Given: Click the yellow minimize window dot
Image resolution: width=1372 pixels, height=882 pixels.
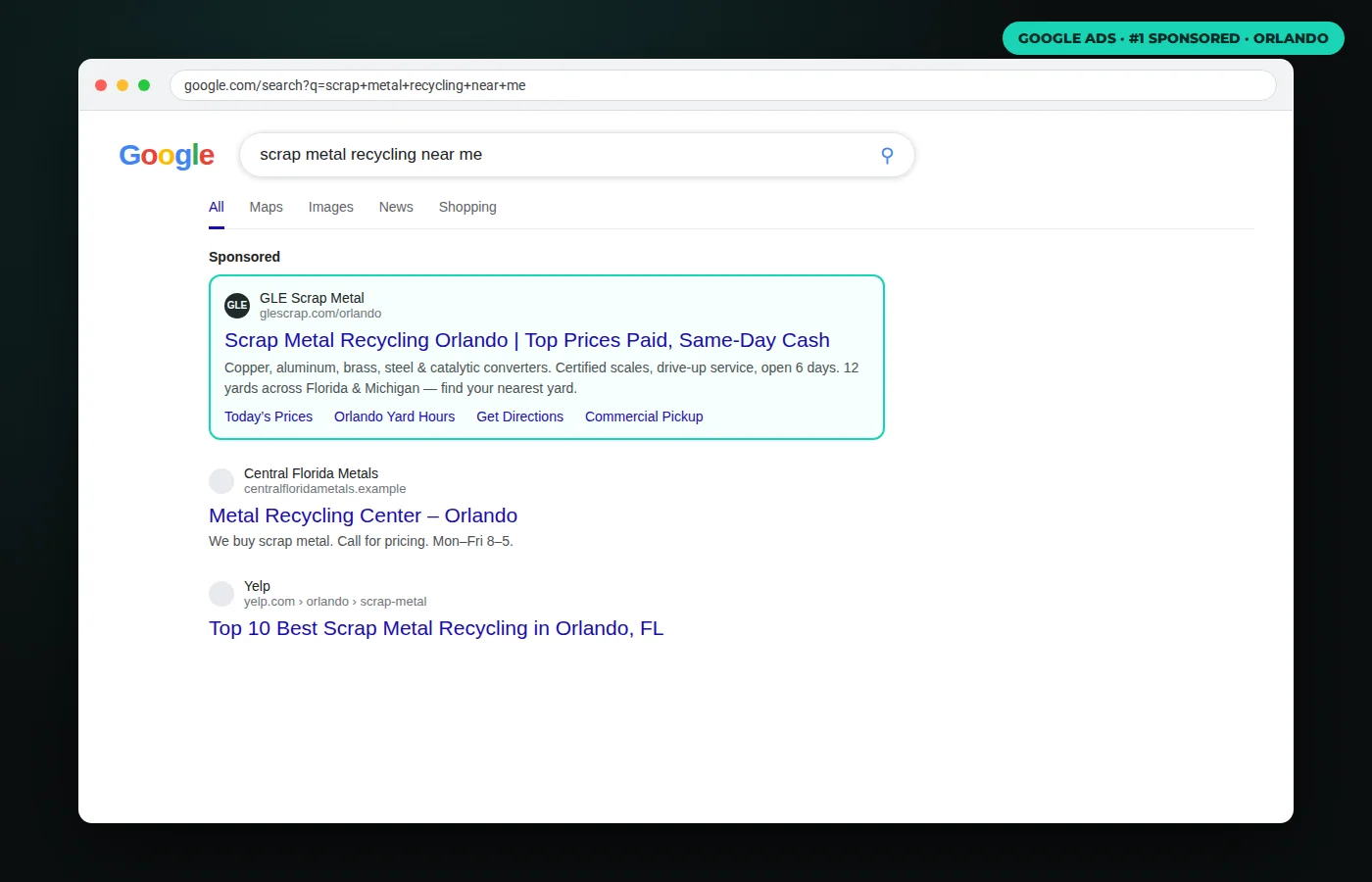Looking at the screenshot, I should pos(122,85).
